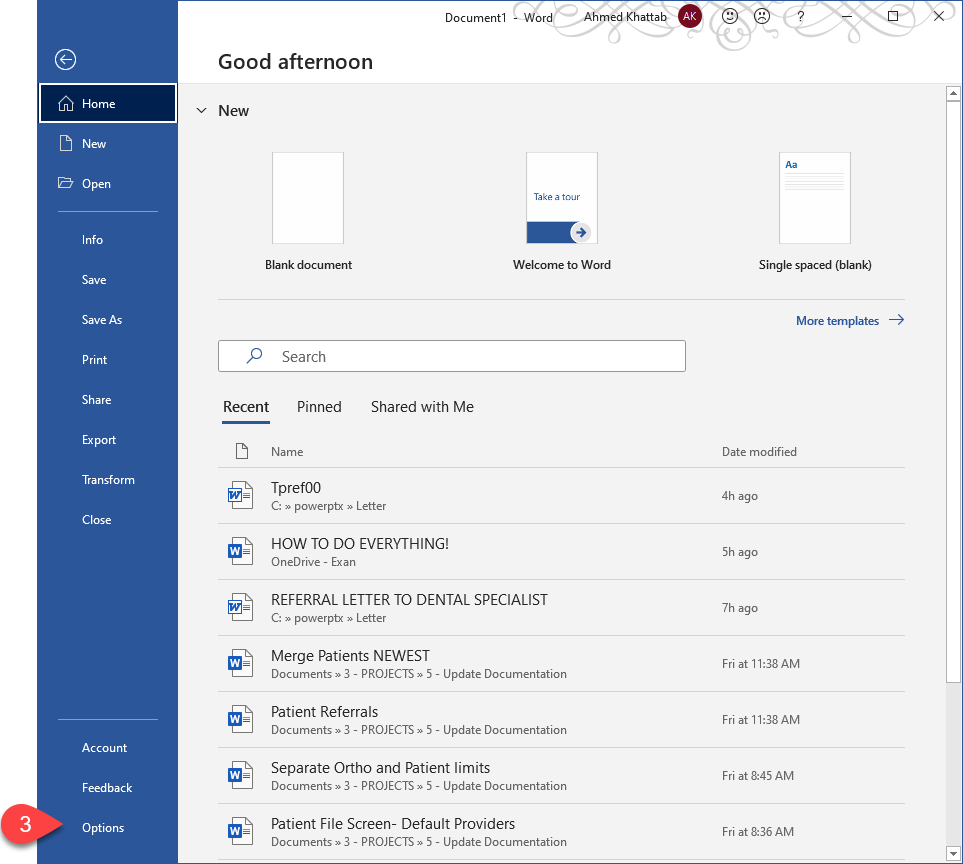Click the Word icon beside Tpref00
963x864 pixels.
pyautogui.click(x=240, y=495)
